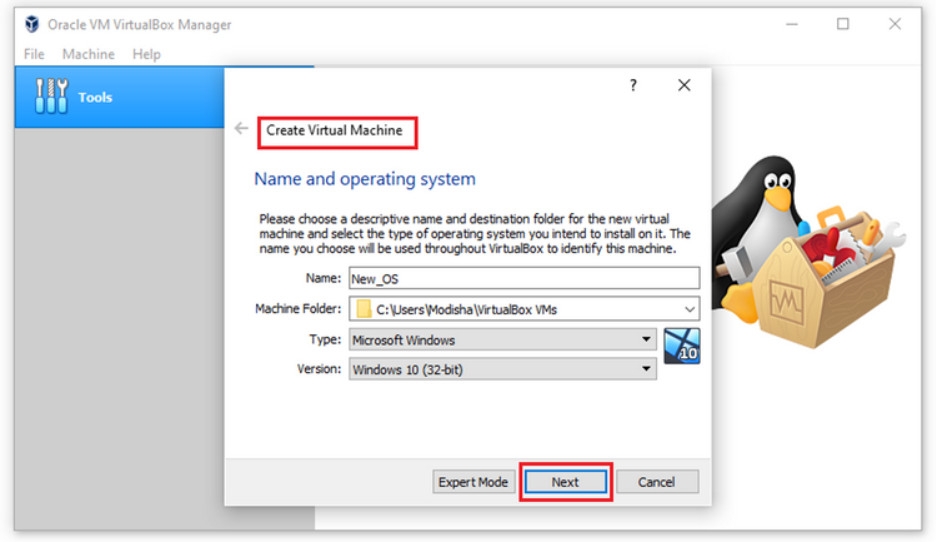Click the Name input field containing New_OS
Viewport: 936px width, 542px height.
coord(524,279)
